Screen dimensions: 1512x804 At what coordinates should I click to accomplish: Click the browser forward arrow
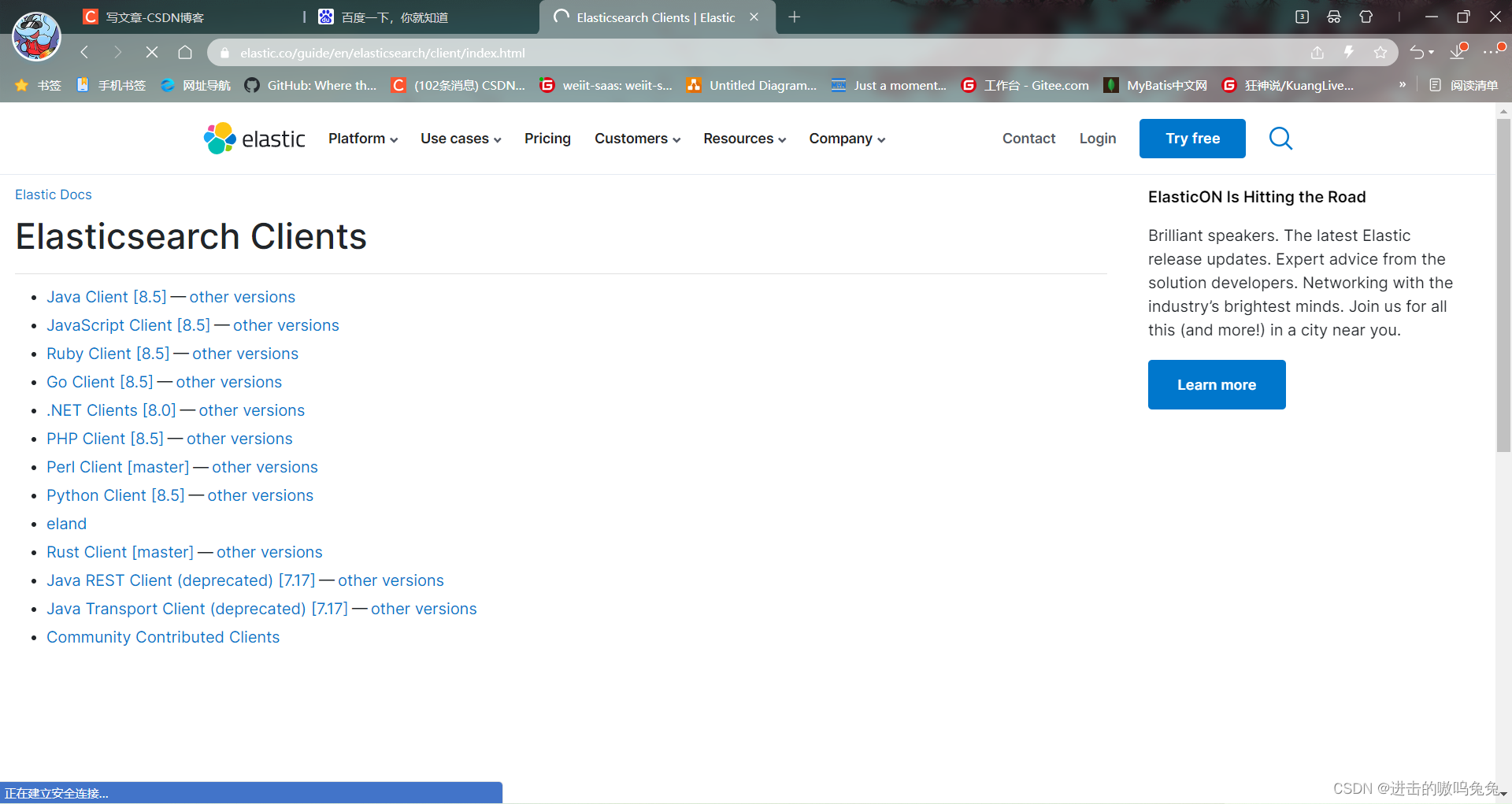coord(118,53)
